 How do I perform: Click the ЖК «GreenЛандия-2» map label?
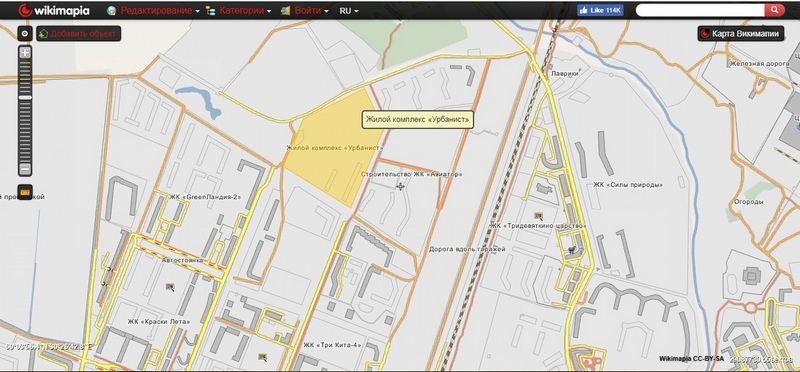point(205,197)
